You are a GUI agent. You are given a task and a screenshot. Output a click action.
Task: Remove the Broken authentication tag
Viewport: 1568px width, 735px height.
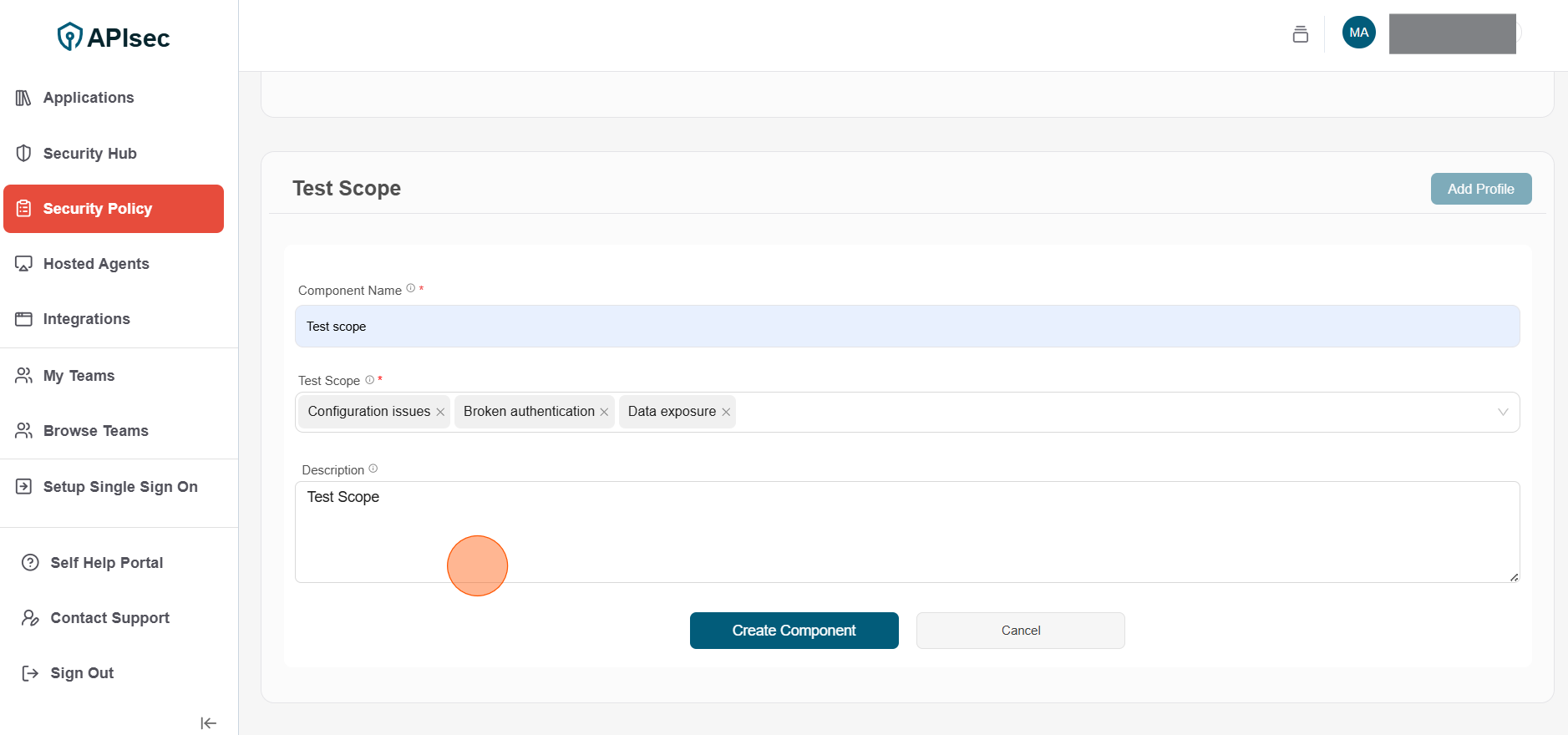[604, 412]
